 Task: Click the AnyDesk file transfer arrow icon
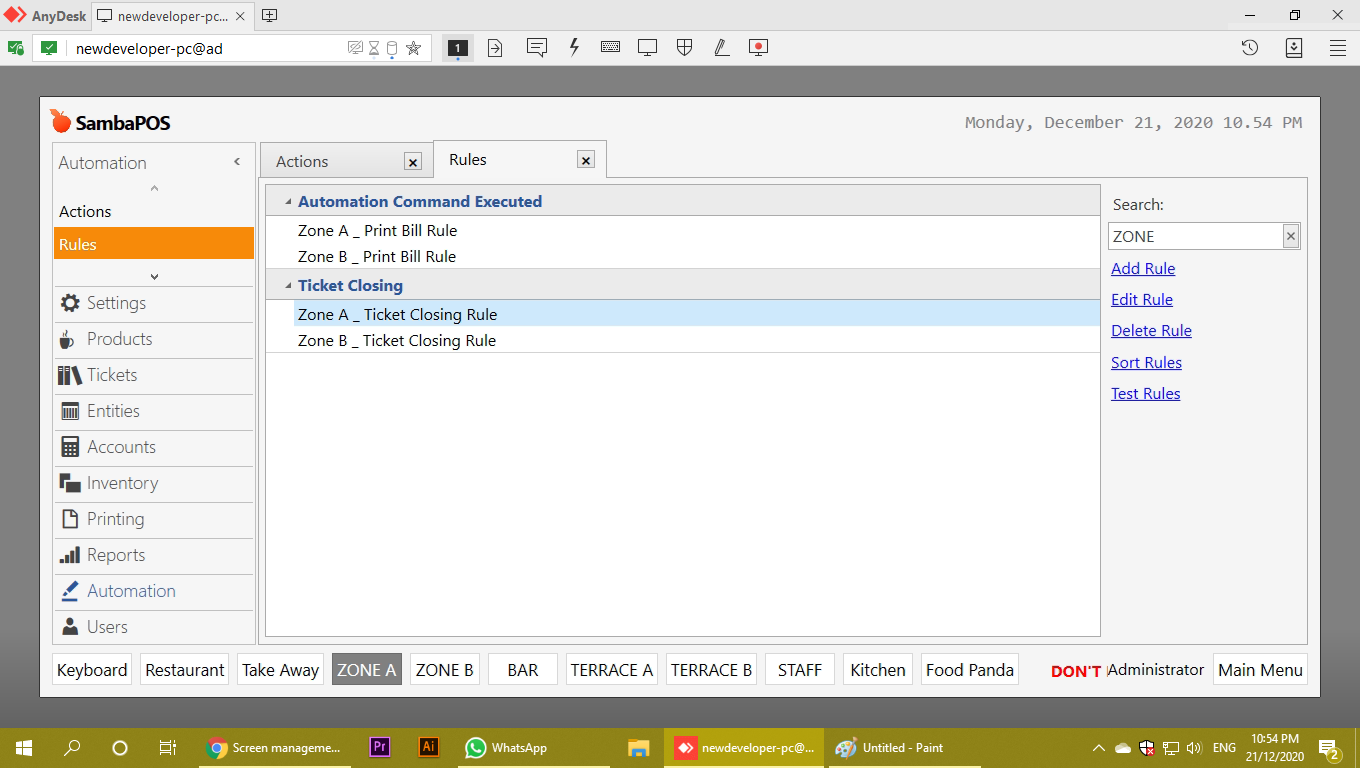(495, 47)
